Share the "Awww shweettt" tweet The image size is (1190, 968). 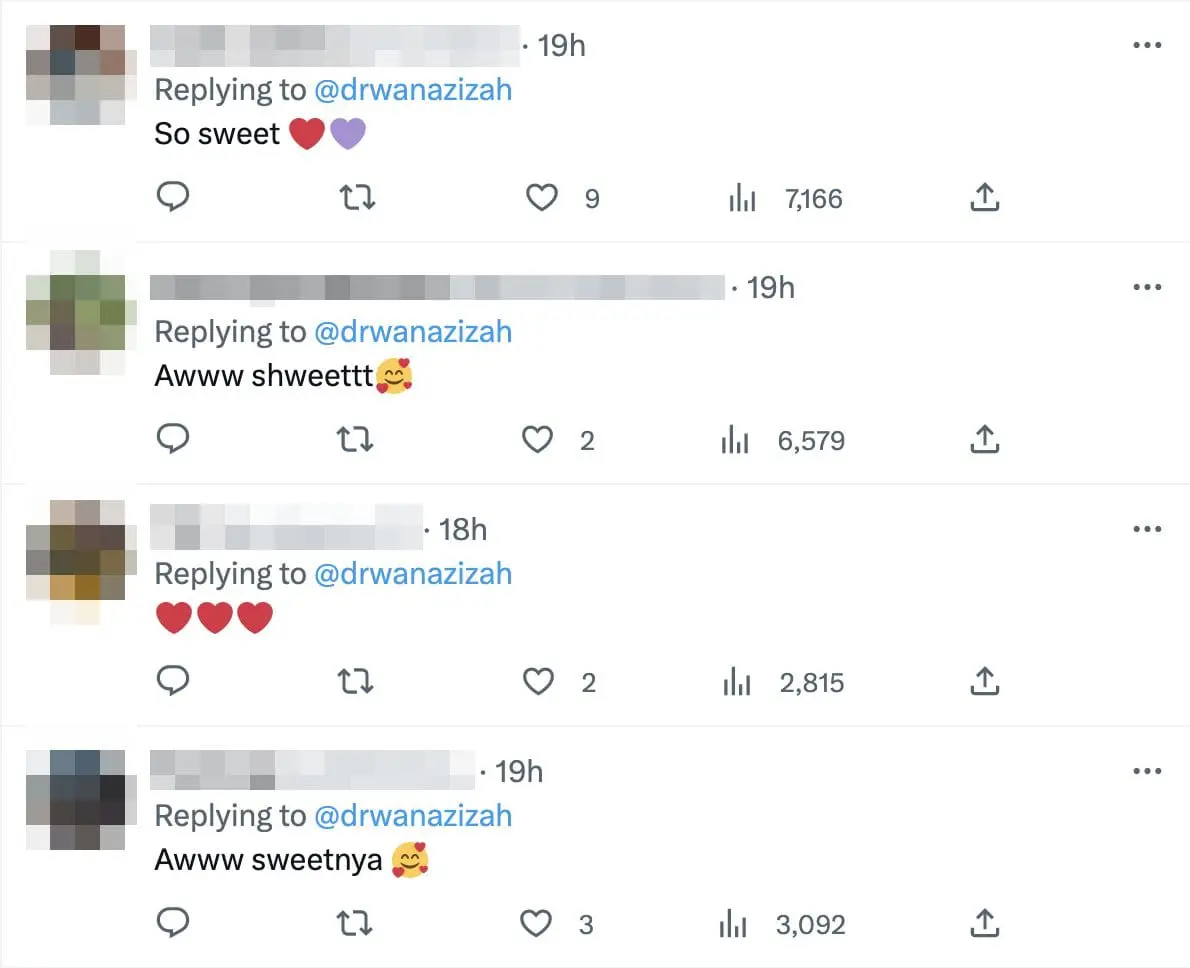985,440
